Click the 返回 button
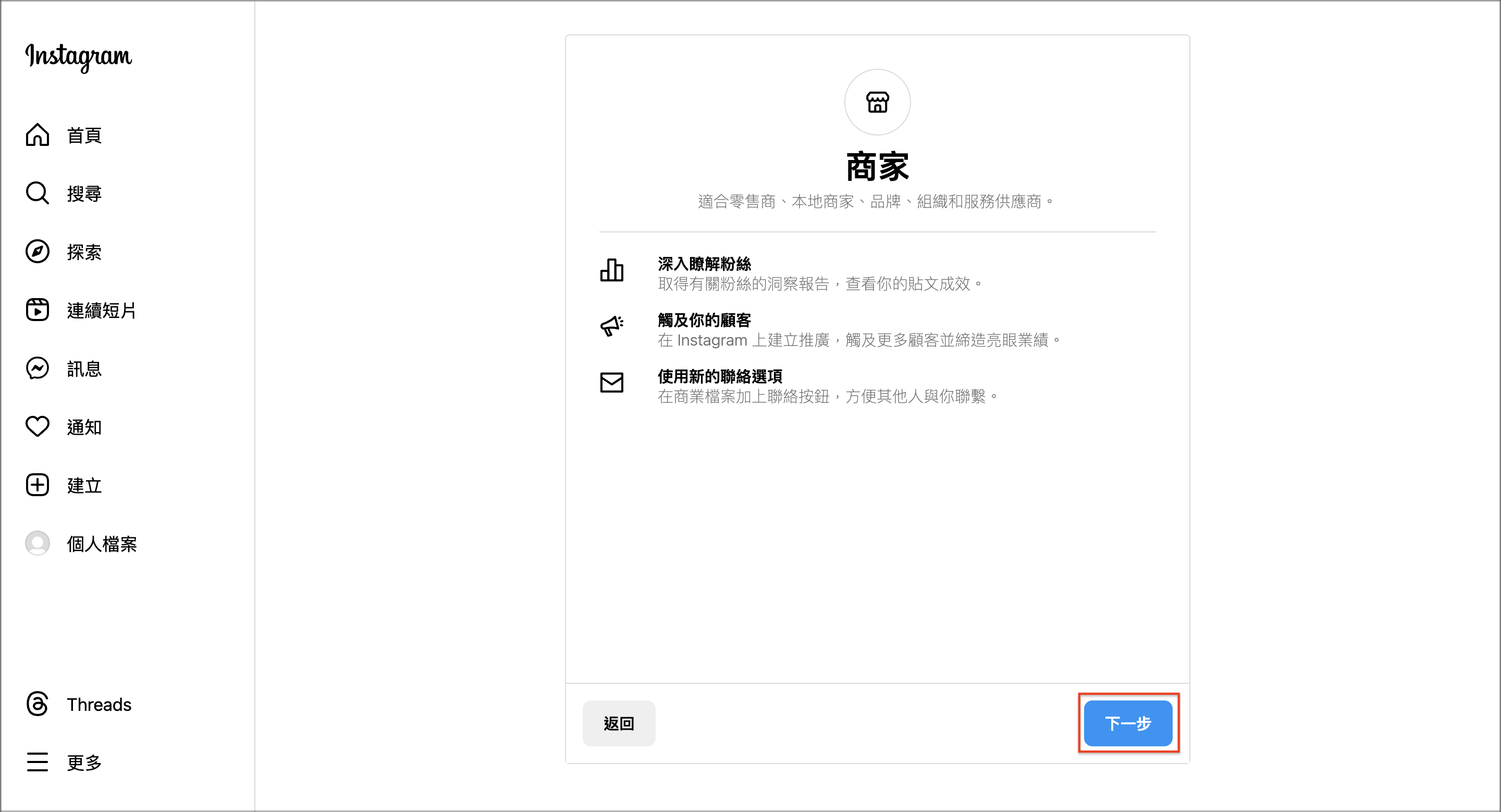This screenshot has width=1501, height=812. click(619, 723)
